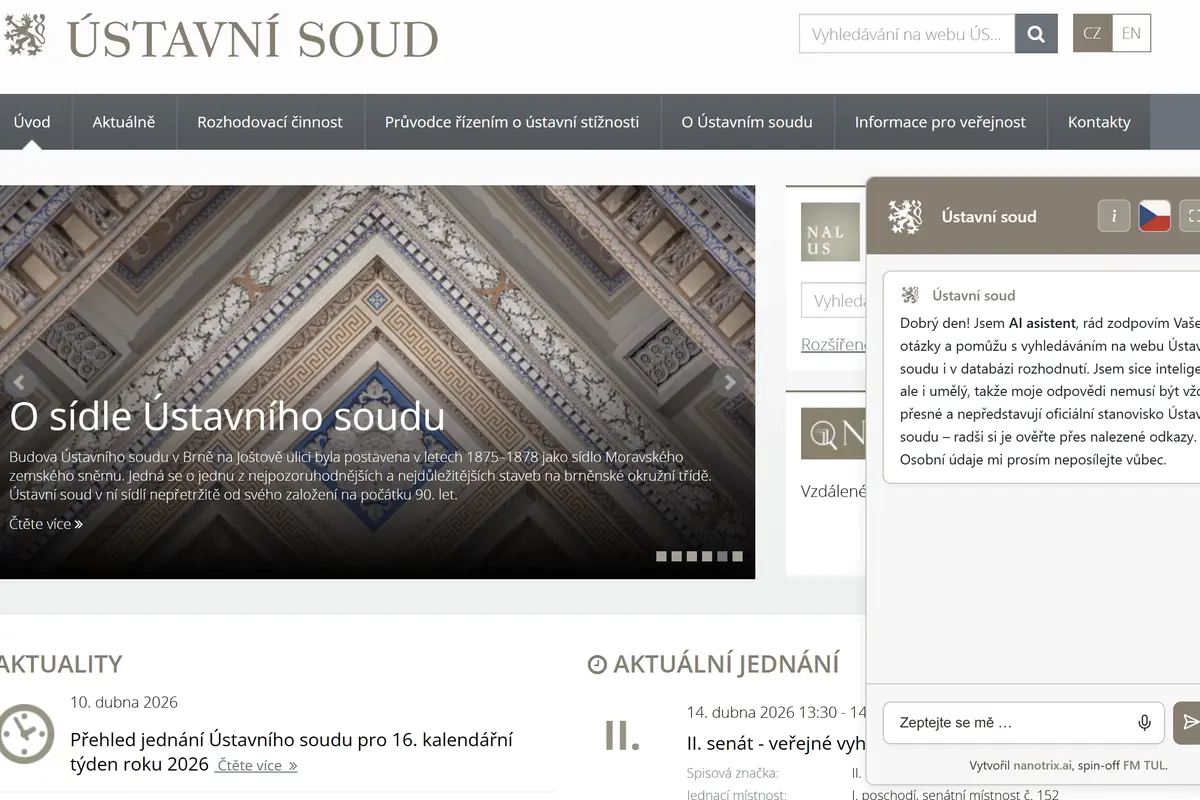Click the Czech flag language icon in chat
Image resolution: width=1200 pixels, height=800 pixels.
[1155, 215]
